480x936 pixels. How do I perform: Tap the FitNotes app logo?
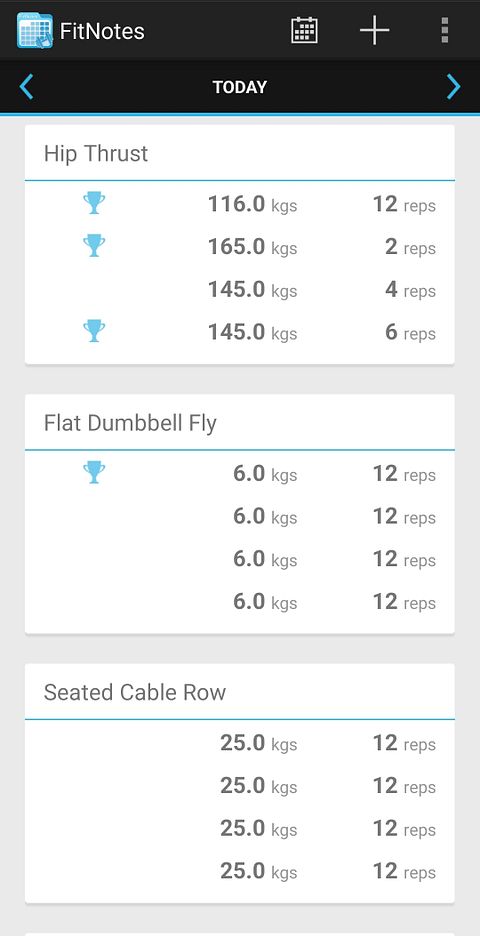coord(35,30)
